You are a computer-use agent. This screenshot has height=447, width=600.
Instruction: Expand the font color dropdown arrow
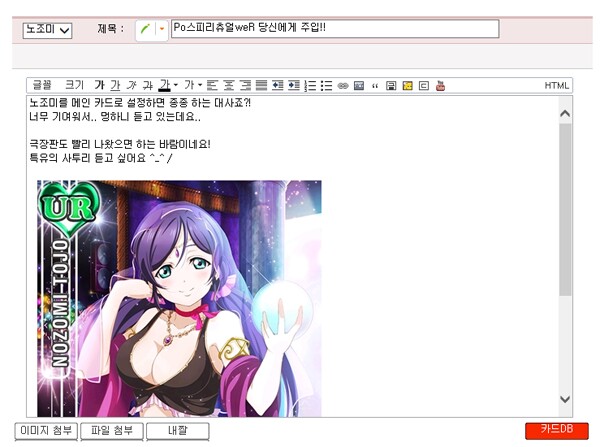[x=176, y=85]
